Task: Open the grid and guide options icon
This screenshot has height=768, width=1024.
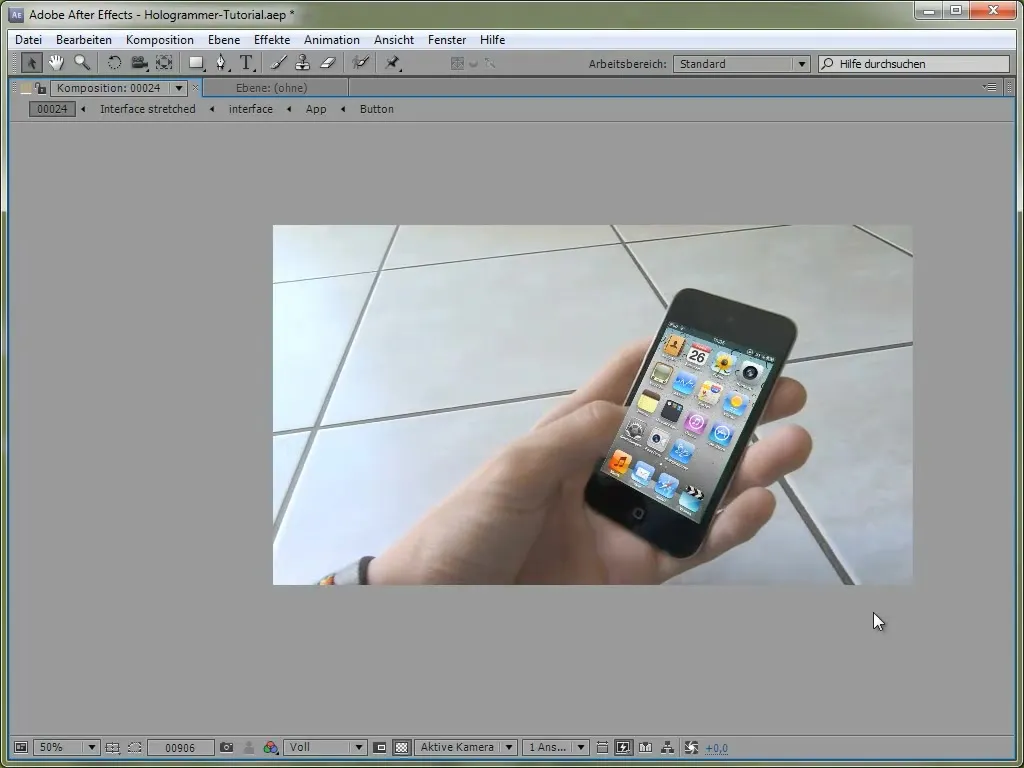Action: (x=112, y=747)
